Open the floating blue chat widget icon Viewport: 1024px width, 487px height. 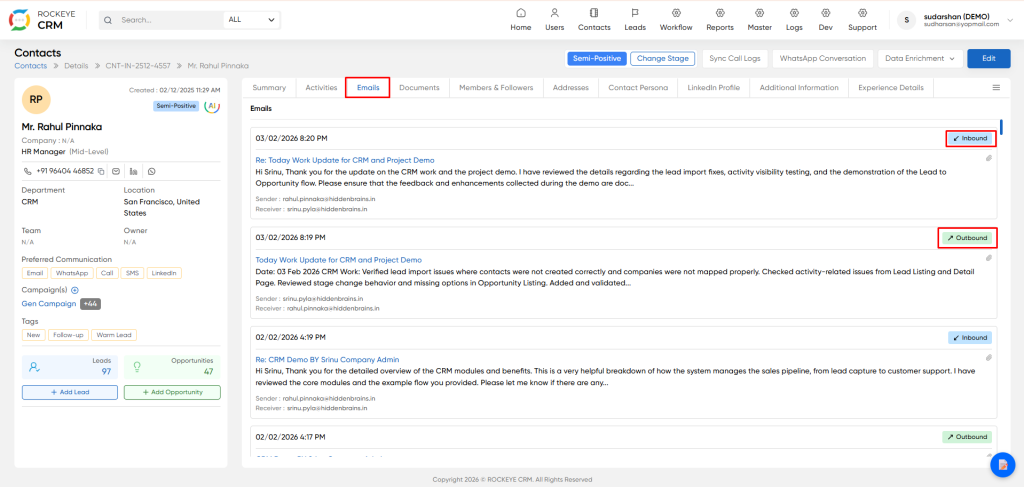pos(1003,464)
